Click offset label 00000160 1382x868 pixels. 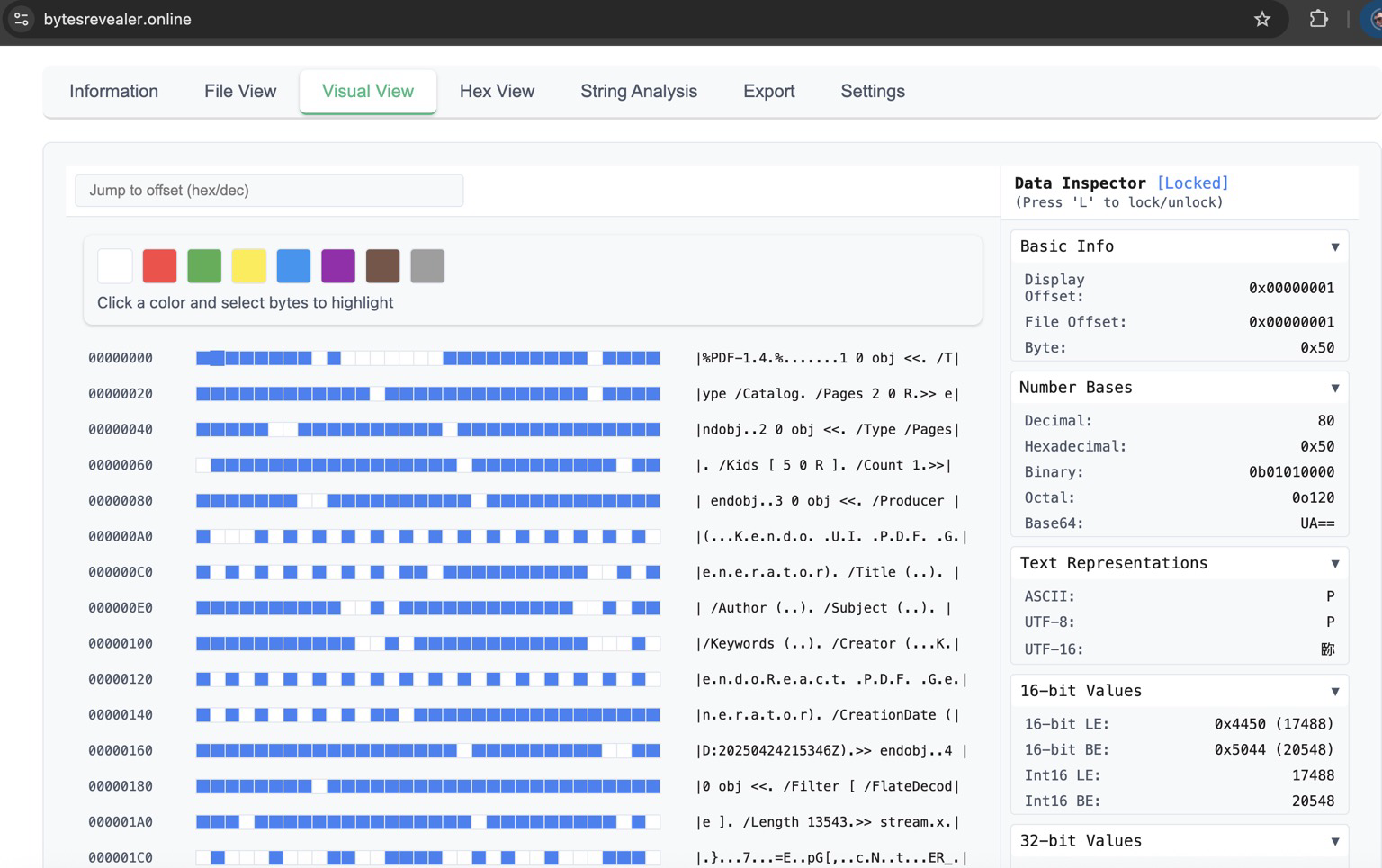click(x=121, y=751)
